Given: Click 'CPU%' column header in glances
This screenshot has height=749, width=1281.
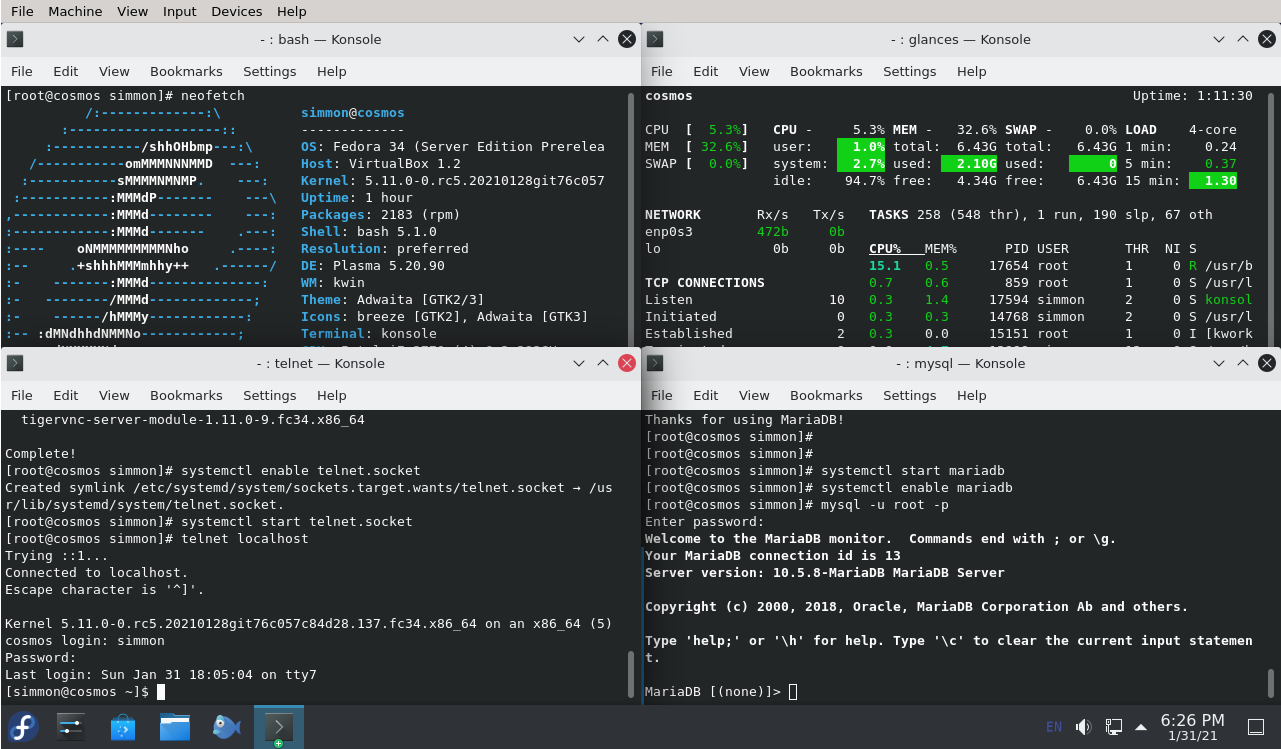Looking at the screenshot, I should click(x=885, y=249).
